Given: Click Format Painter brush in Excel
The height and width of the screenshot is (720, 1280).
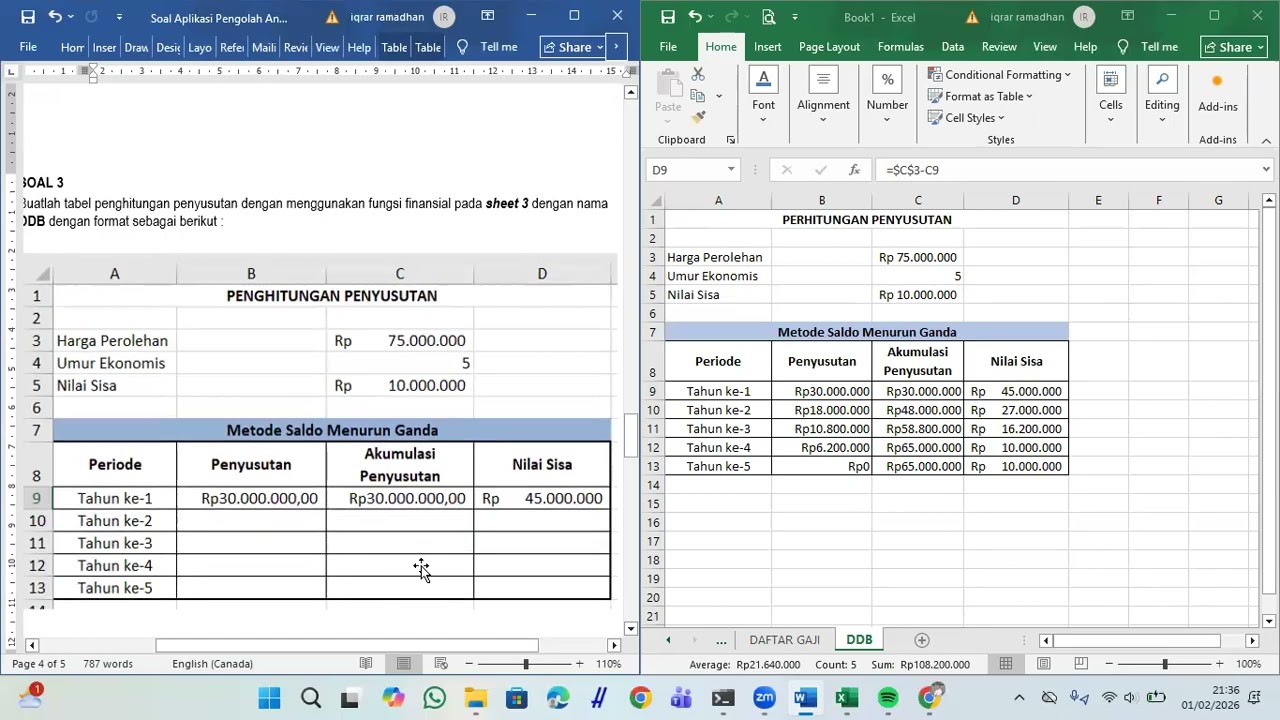Looking at the screenshot, I should click(x=698, y=117).
